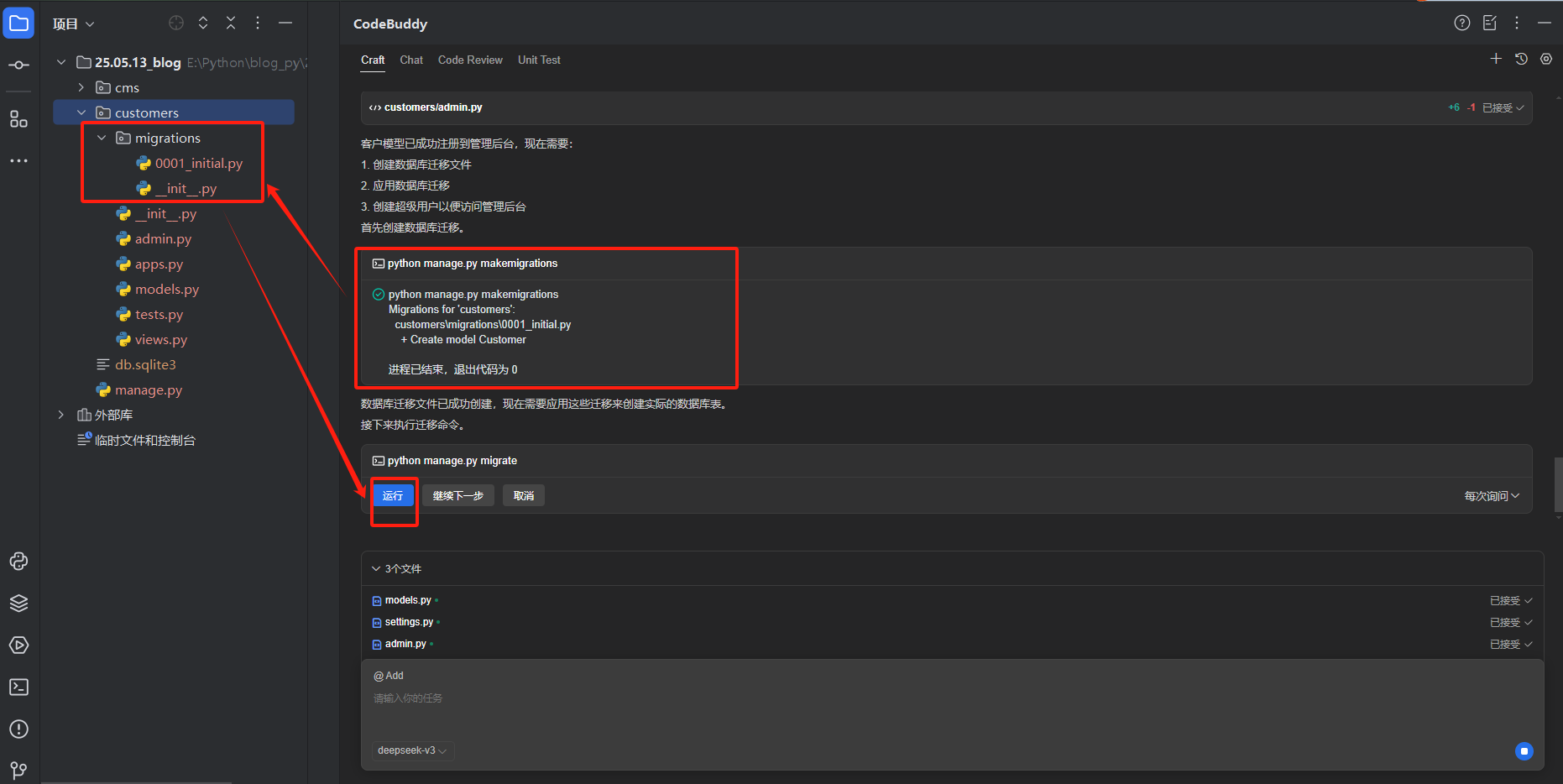
Task: Switch to the Chat tab
Action: click(x=411, y=60)
